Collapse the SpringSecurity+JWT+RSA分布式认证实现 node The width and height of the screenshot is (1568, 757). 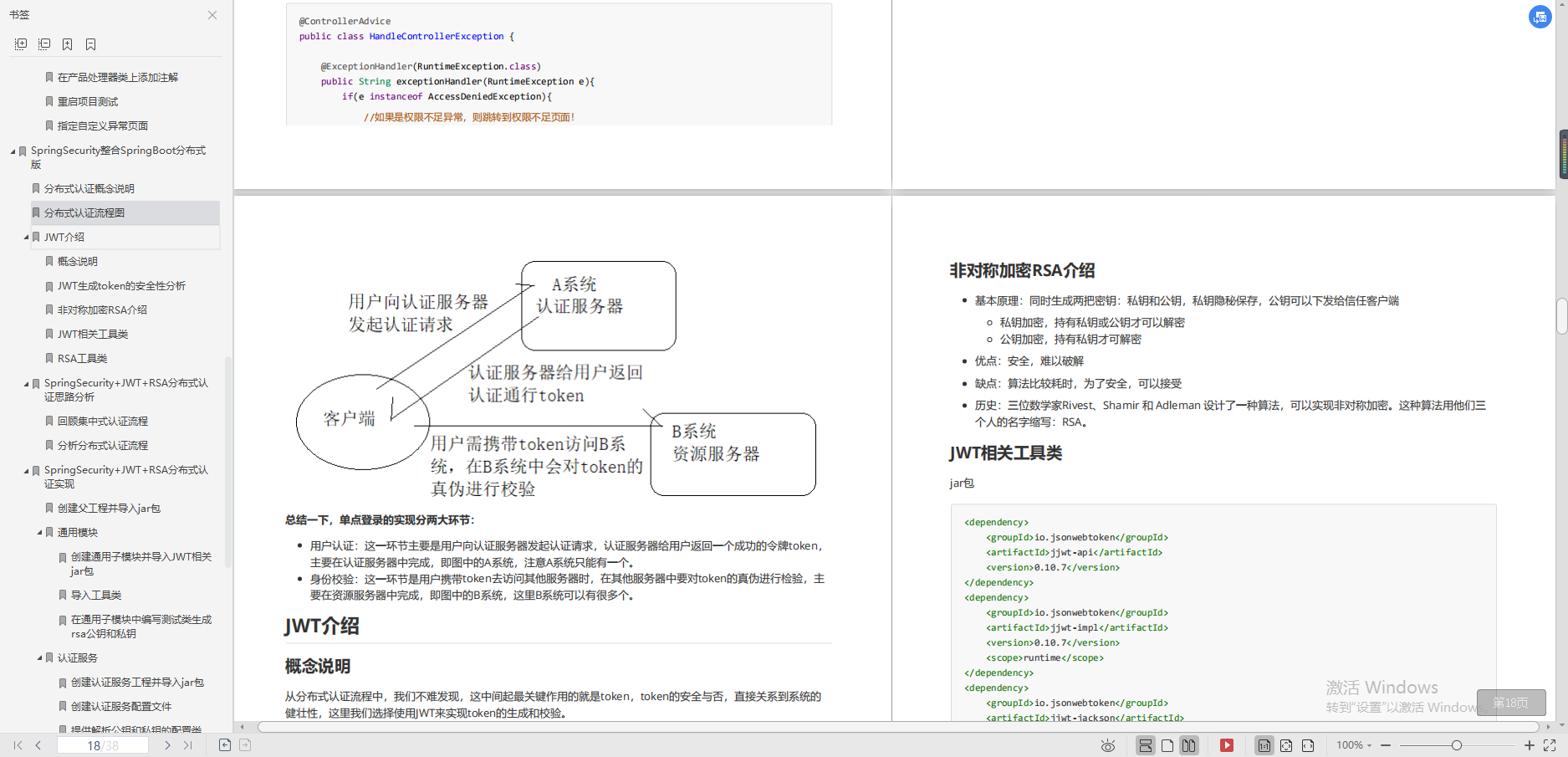(26, 471)
